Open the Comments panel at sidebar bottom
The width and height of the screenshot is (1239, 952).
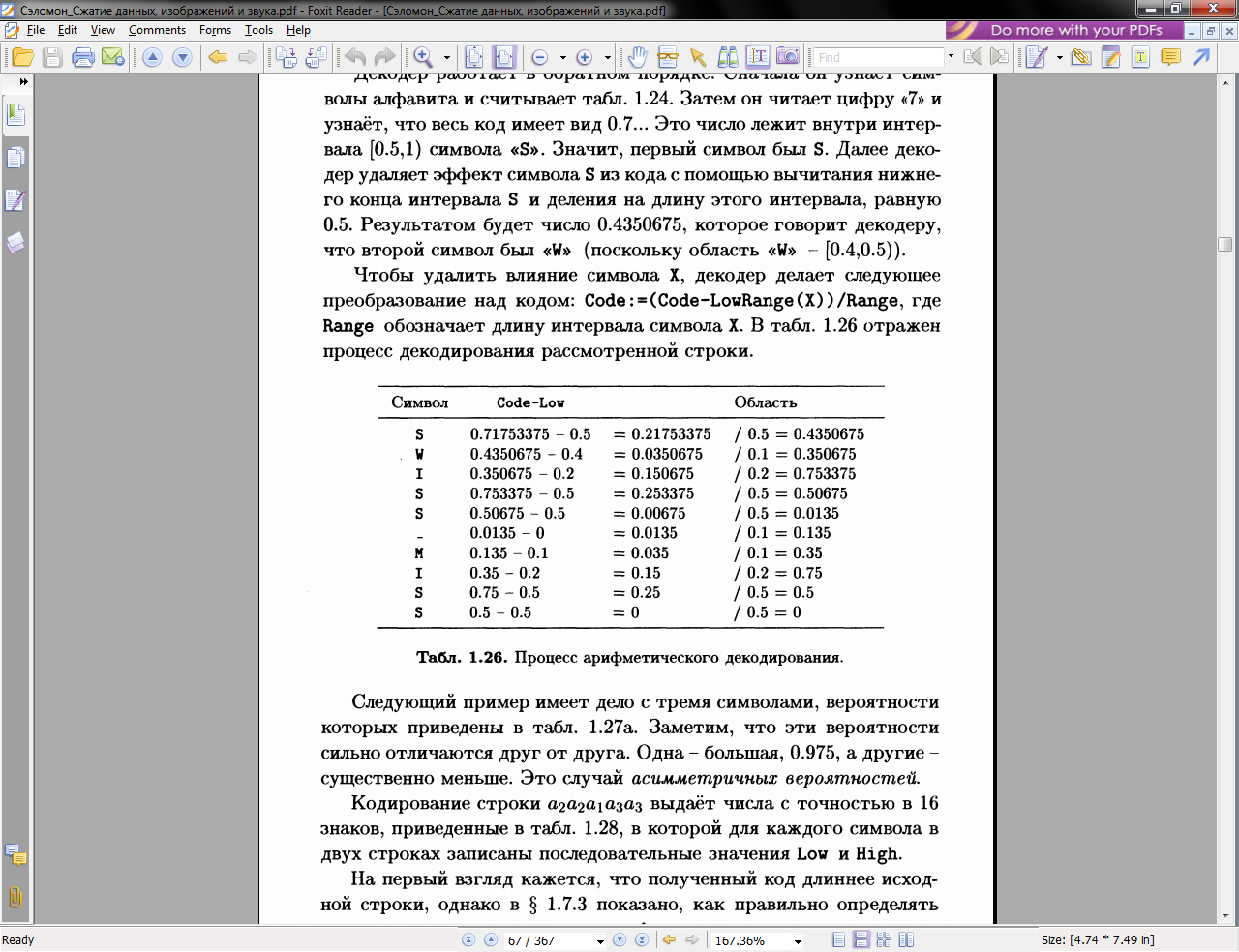click(15, 854)
